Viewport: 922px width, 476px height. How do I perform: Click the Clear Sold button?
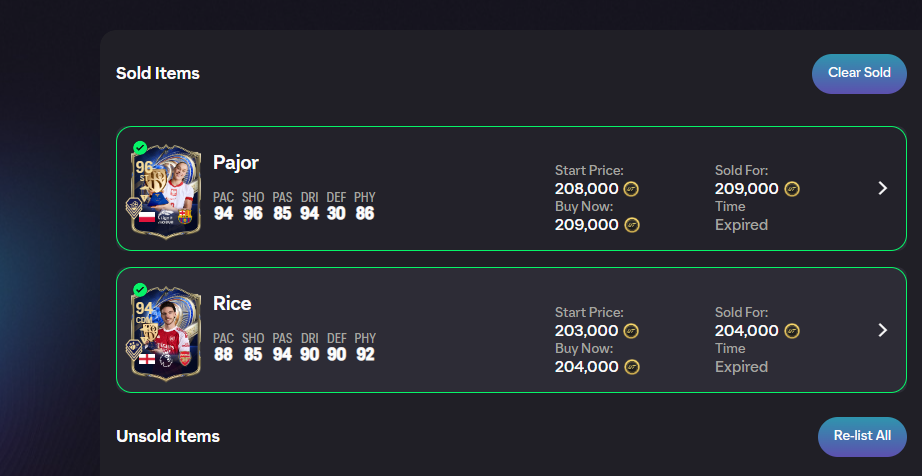[x=859, y=73]
